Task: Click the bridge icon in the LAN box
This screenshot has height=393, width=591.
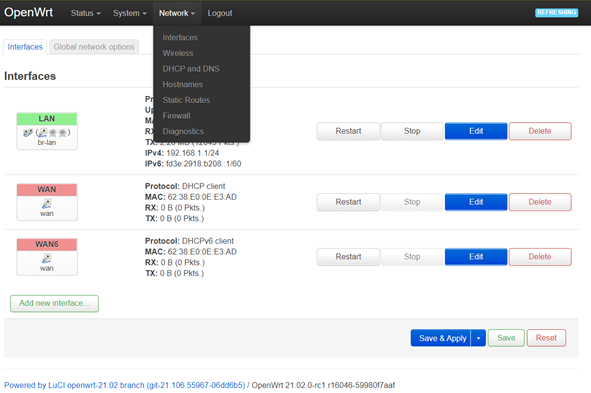Action: (28, 133)
